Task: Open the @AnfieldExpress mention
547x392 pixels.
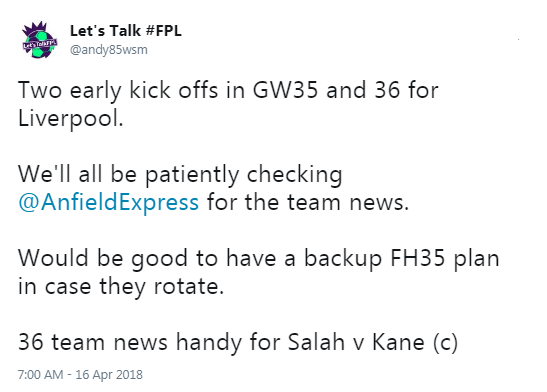Action: (x=108, y=202)
